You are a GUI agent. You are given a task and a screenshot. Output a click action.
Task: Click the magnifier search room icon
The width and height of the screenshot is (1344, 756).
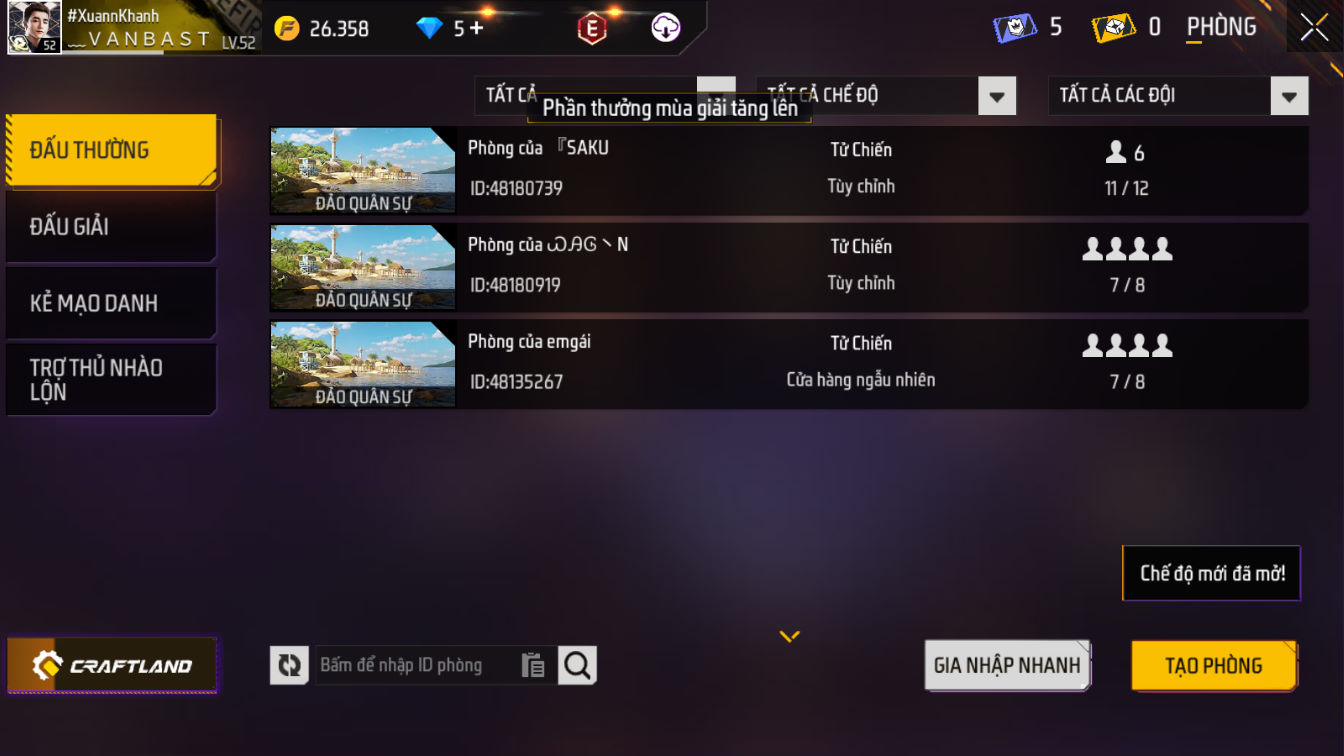[577, 665]
